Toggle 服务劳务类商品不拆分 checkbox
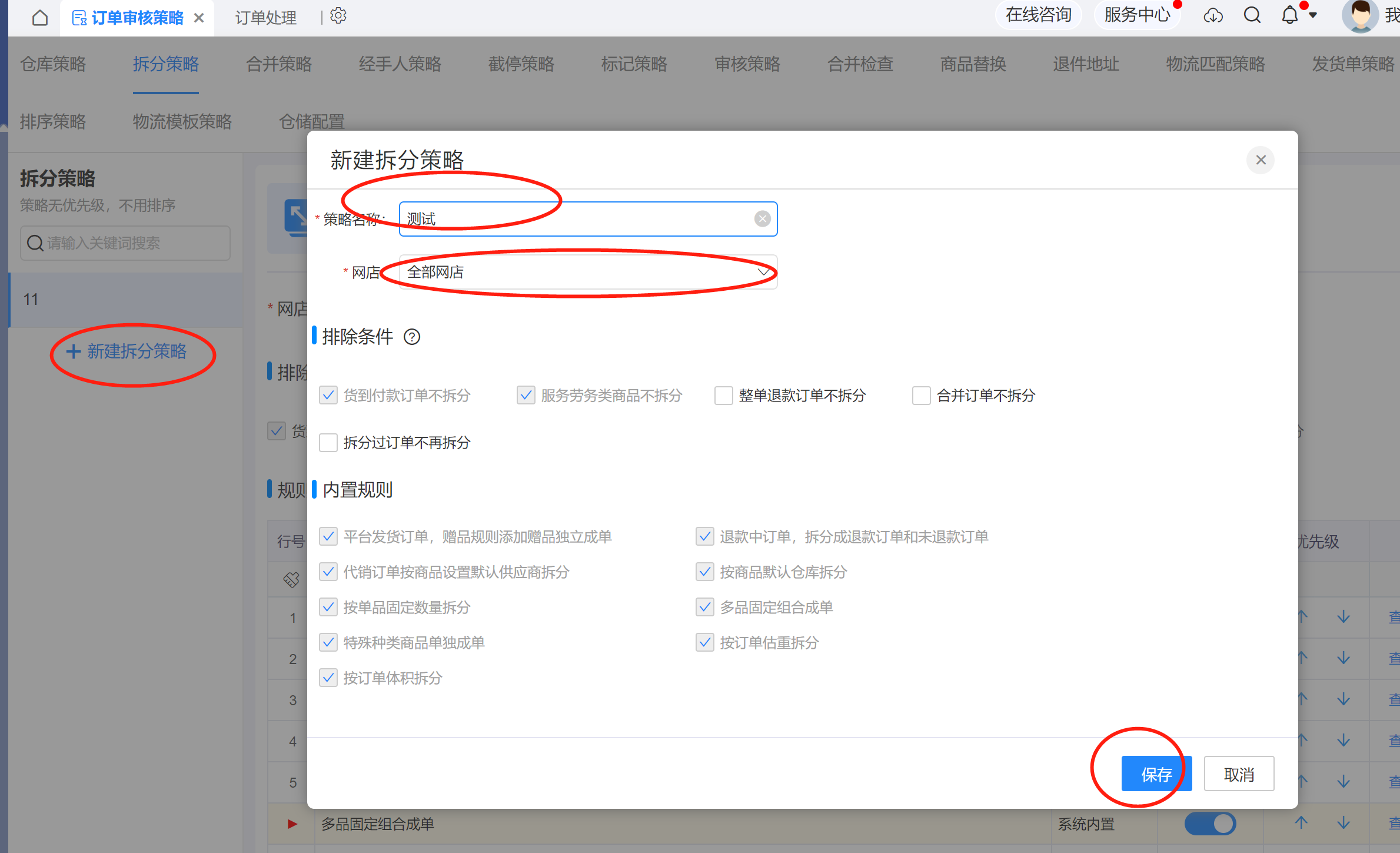This screenshot has height=853, width=1400. pyautogui.click(x=526, y=396)
